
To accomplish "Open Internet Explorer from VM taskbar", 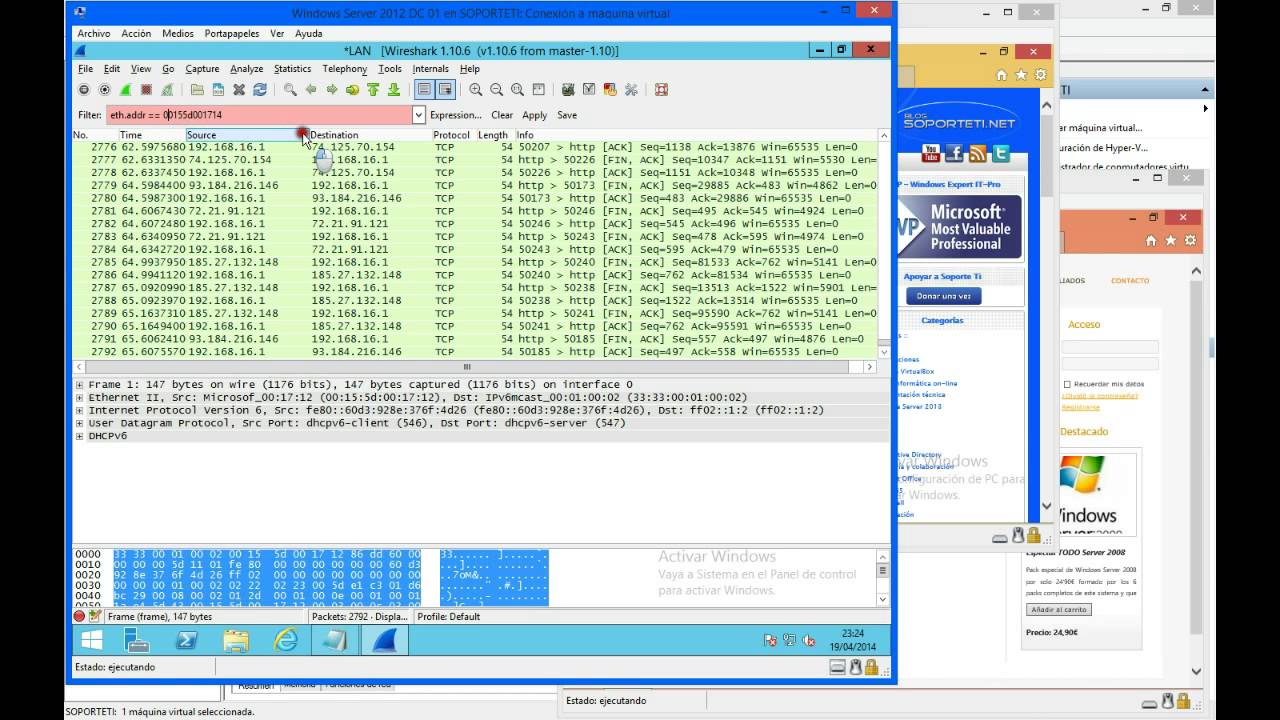I will 286,640.
